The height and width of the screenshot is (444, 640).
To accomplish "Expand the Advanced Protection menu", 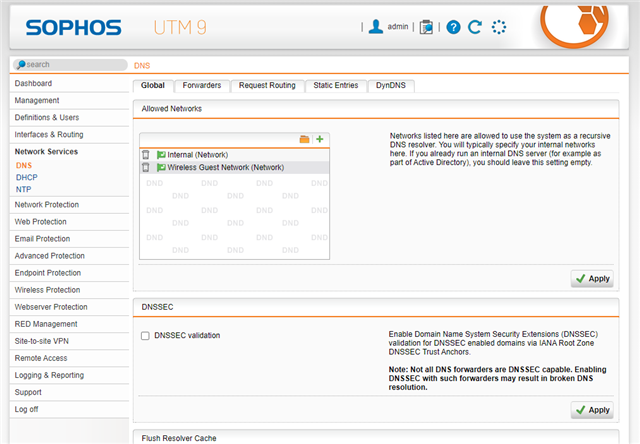I will click(x=69, y=256).
